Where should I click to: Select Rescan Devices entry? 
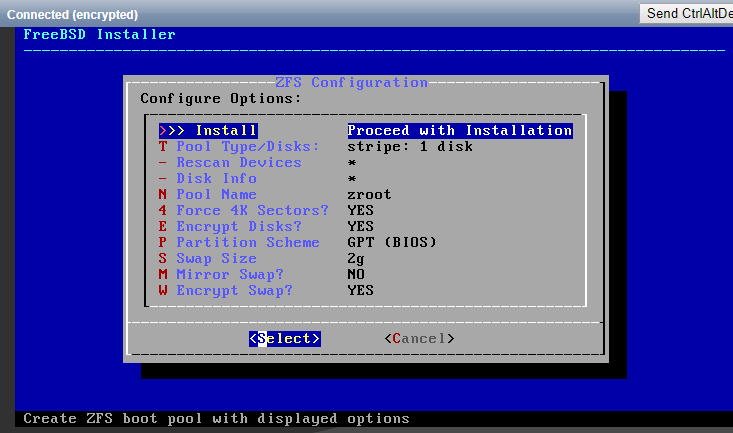[230, 163]
